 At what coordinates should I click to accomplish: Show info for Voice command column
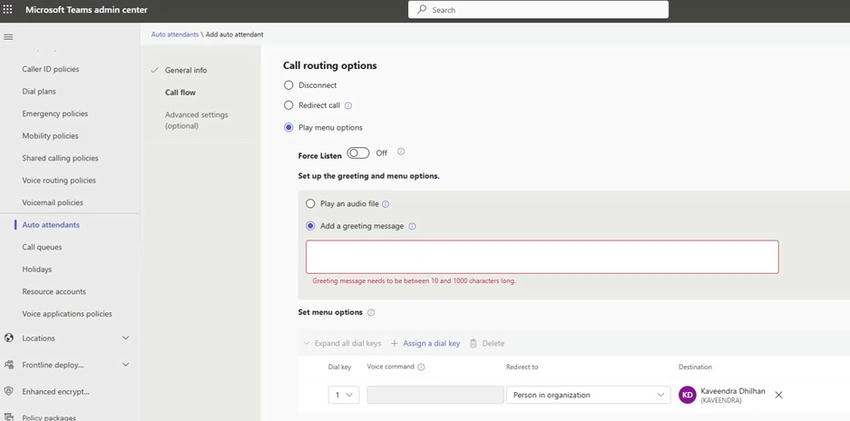click(x=421, y=367)
